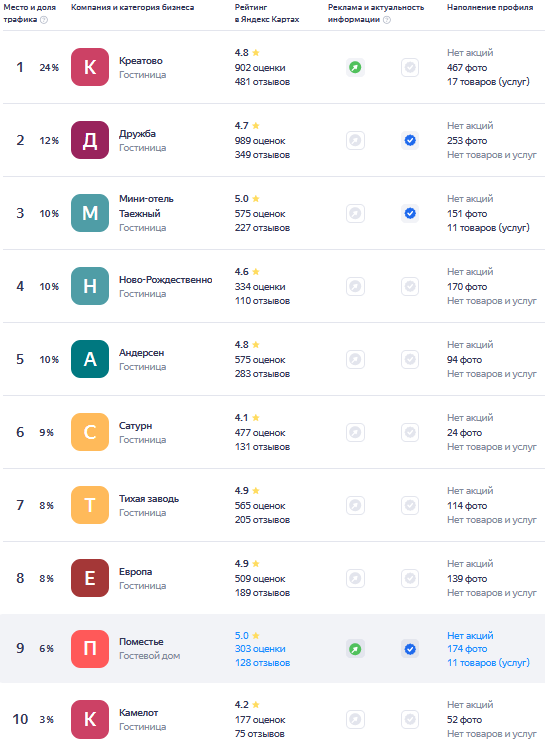
Task: Click the gray advertising icon for Андерсен
Action: [355, 359]
